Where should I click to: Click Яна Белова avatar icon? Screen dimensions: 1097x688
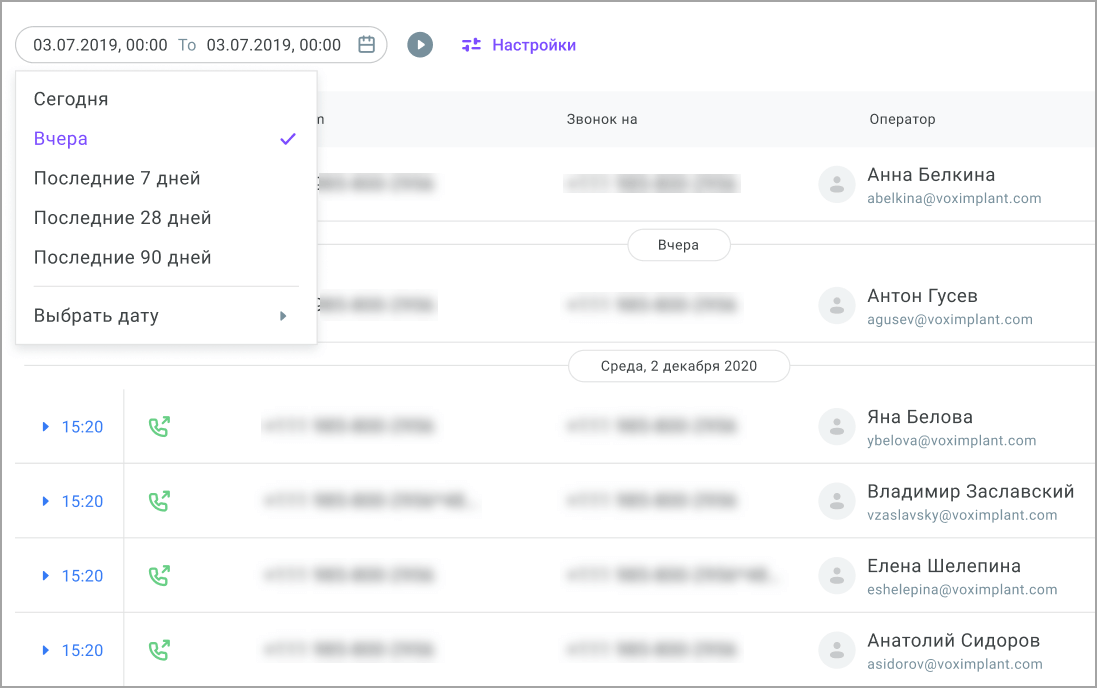pos(837,427)
